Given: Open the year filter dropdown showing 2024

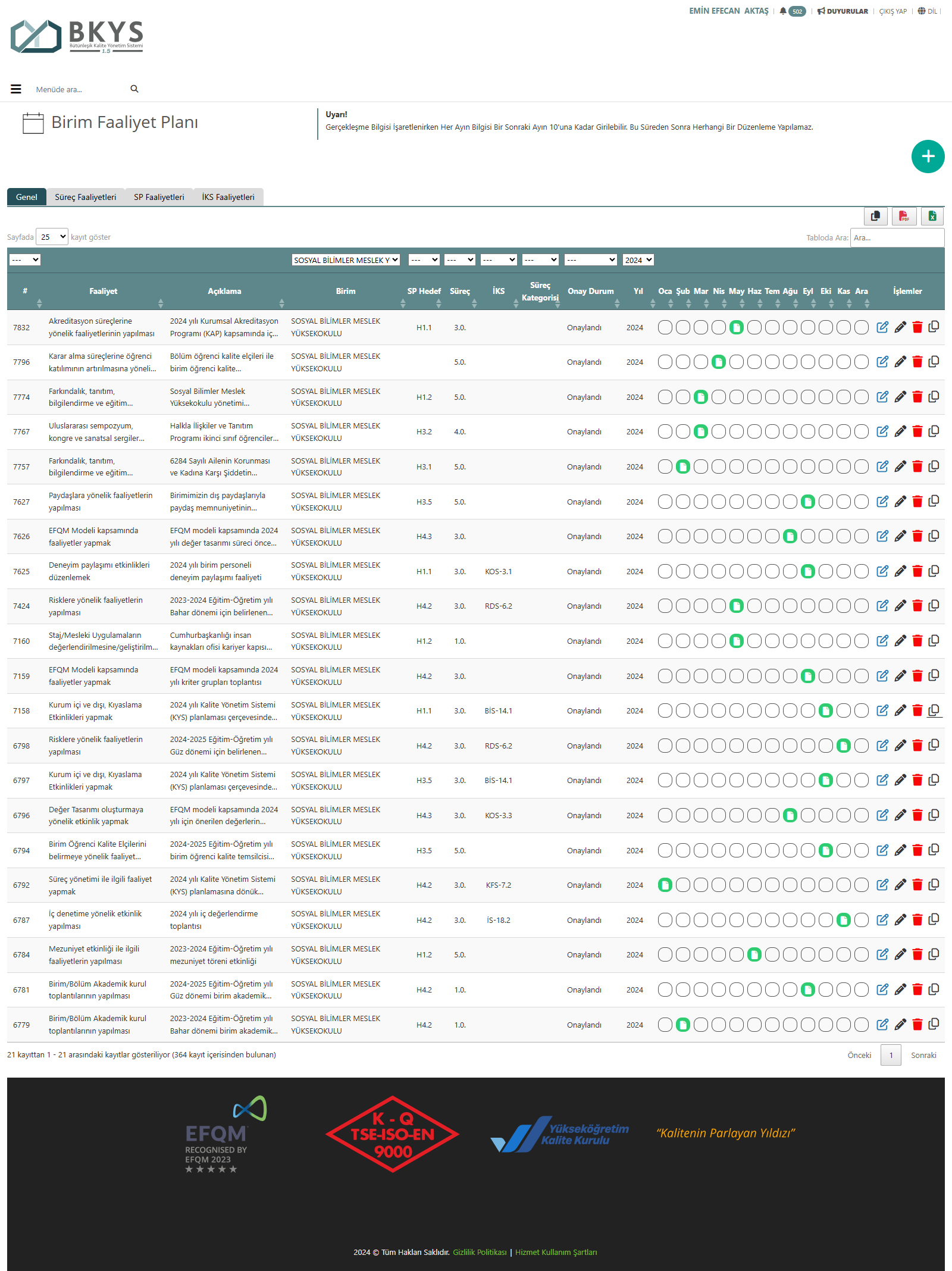Looking at the screenshot, I should pyautogui.click(x=638, y=260).
